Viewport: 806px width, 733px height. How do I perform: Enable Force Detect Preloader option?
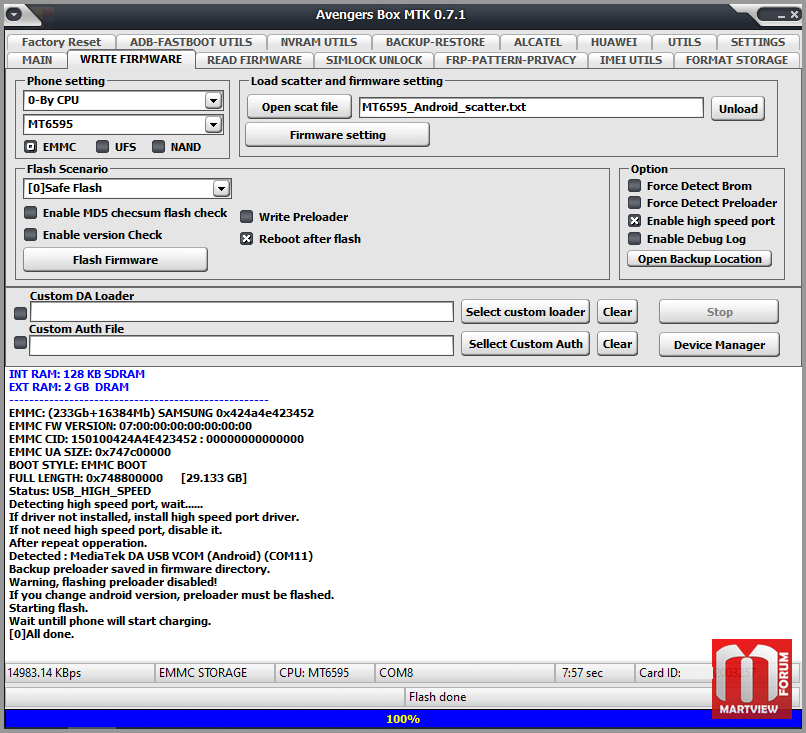tap(635, 203)
